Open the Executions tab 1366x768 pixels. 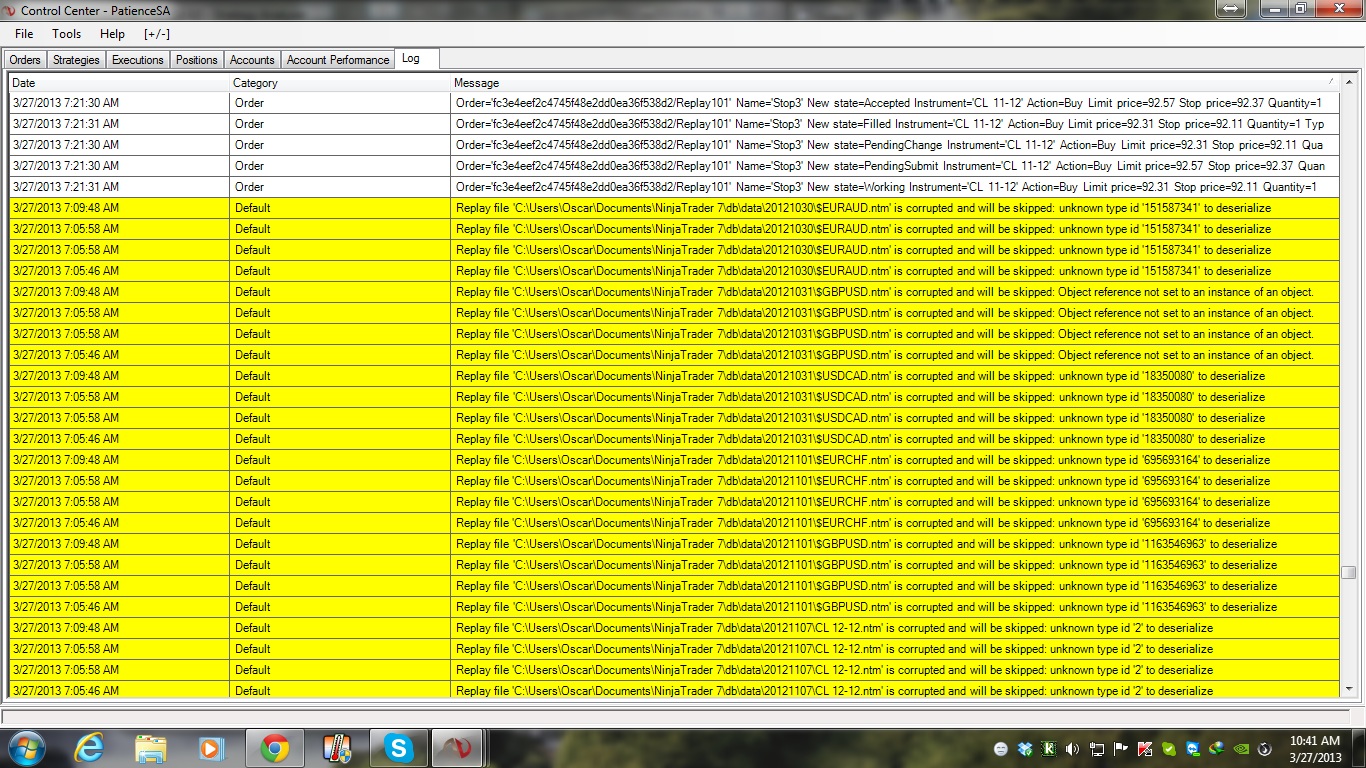pos(138,60)
